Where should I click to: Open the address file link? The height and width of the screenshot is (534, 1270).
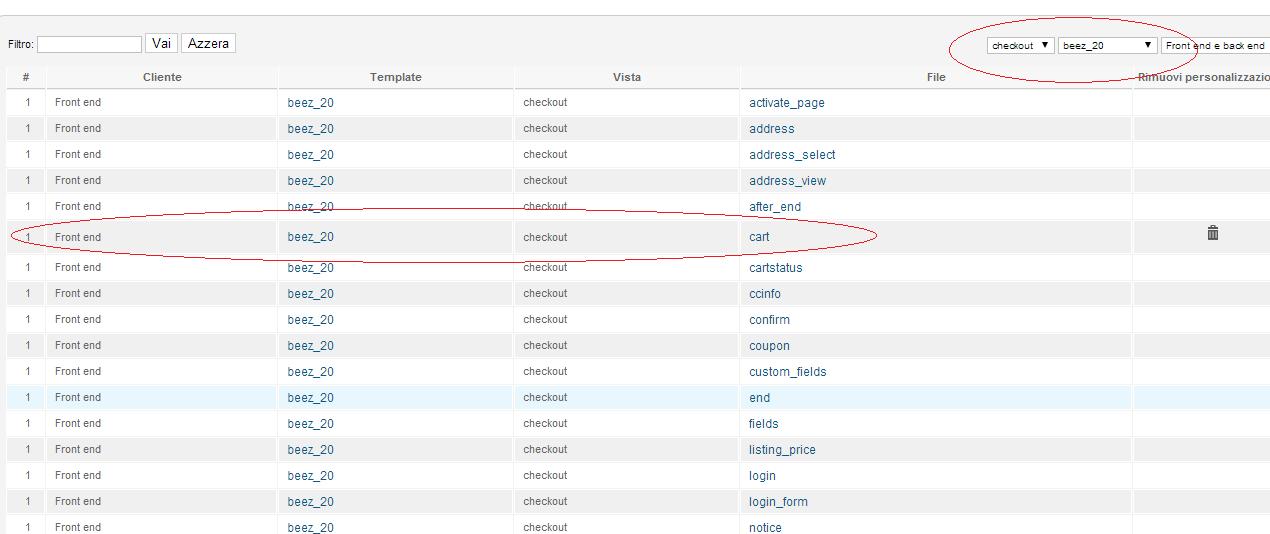point(772,129)
